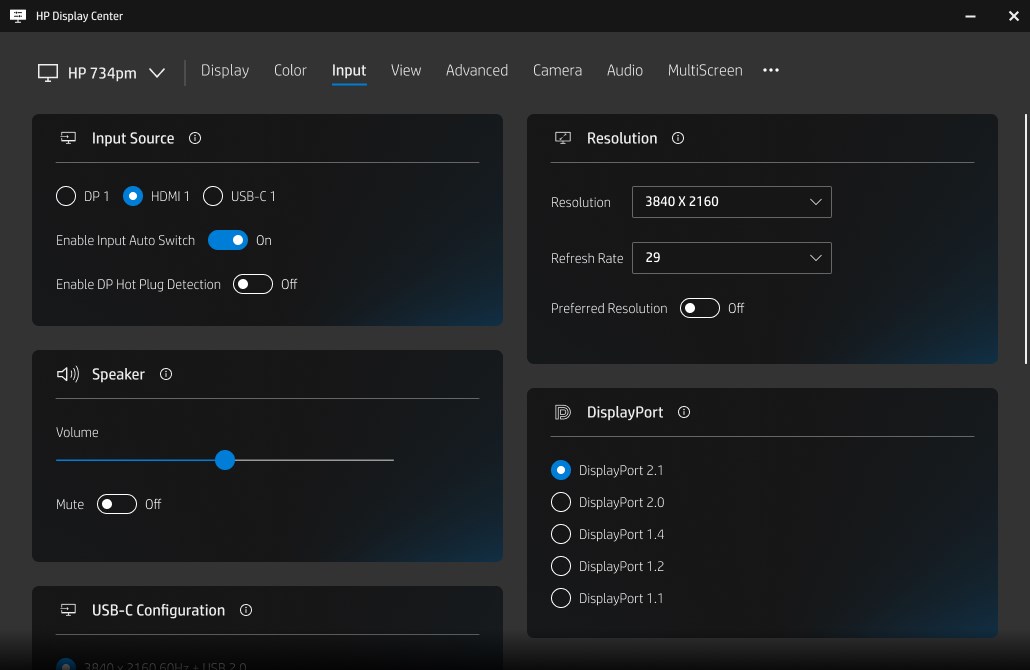Expand the HP 734pm monitor selector
1030x670 pixels.
click(157, 72)
